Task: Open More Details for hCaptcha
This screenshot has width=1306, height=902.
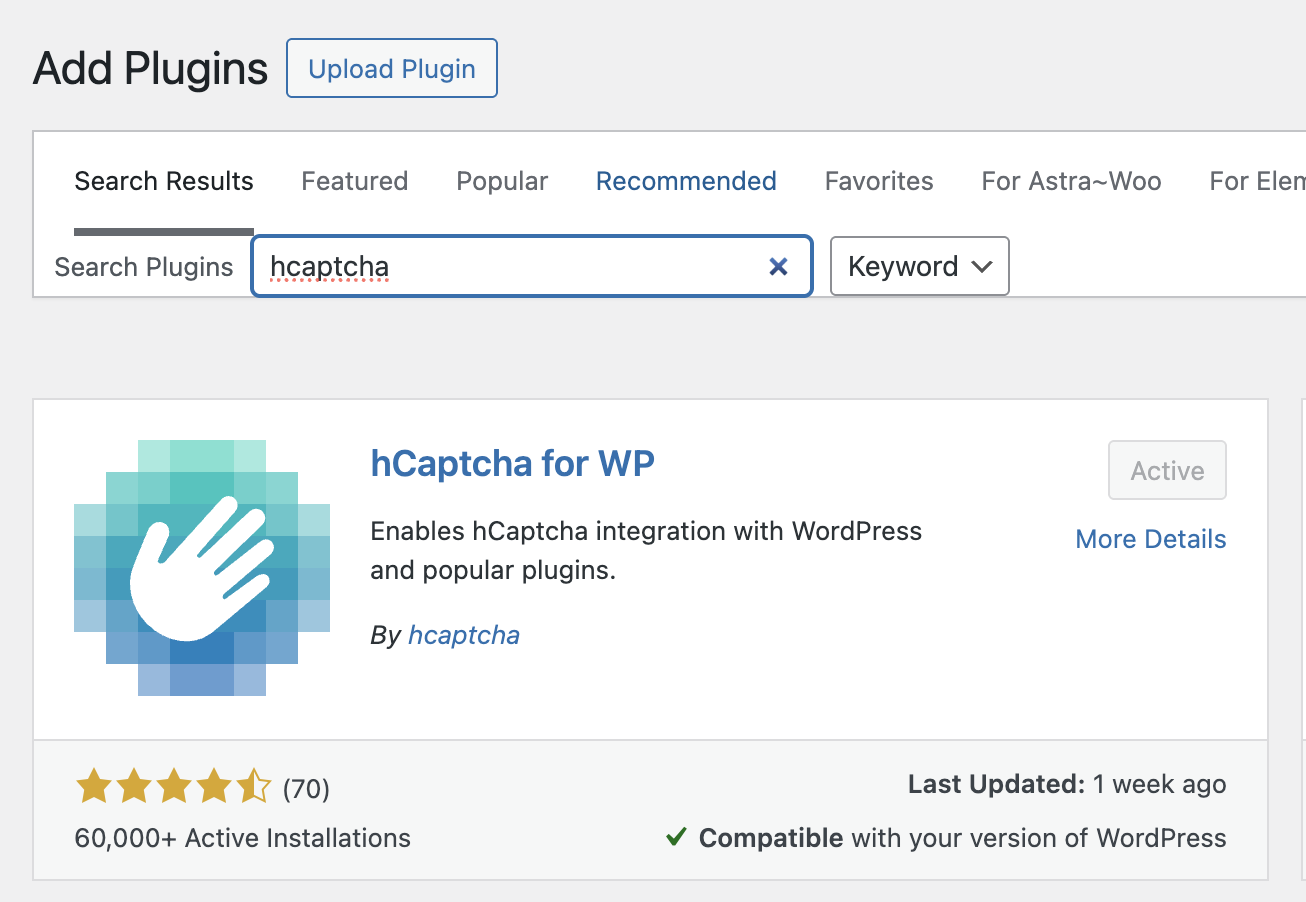Action: coord(1150,539)
